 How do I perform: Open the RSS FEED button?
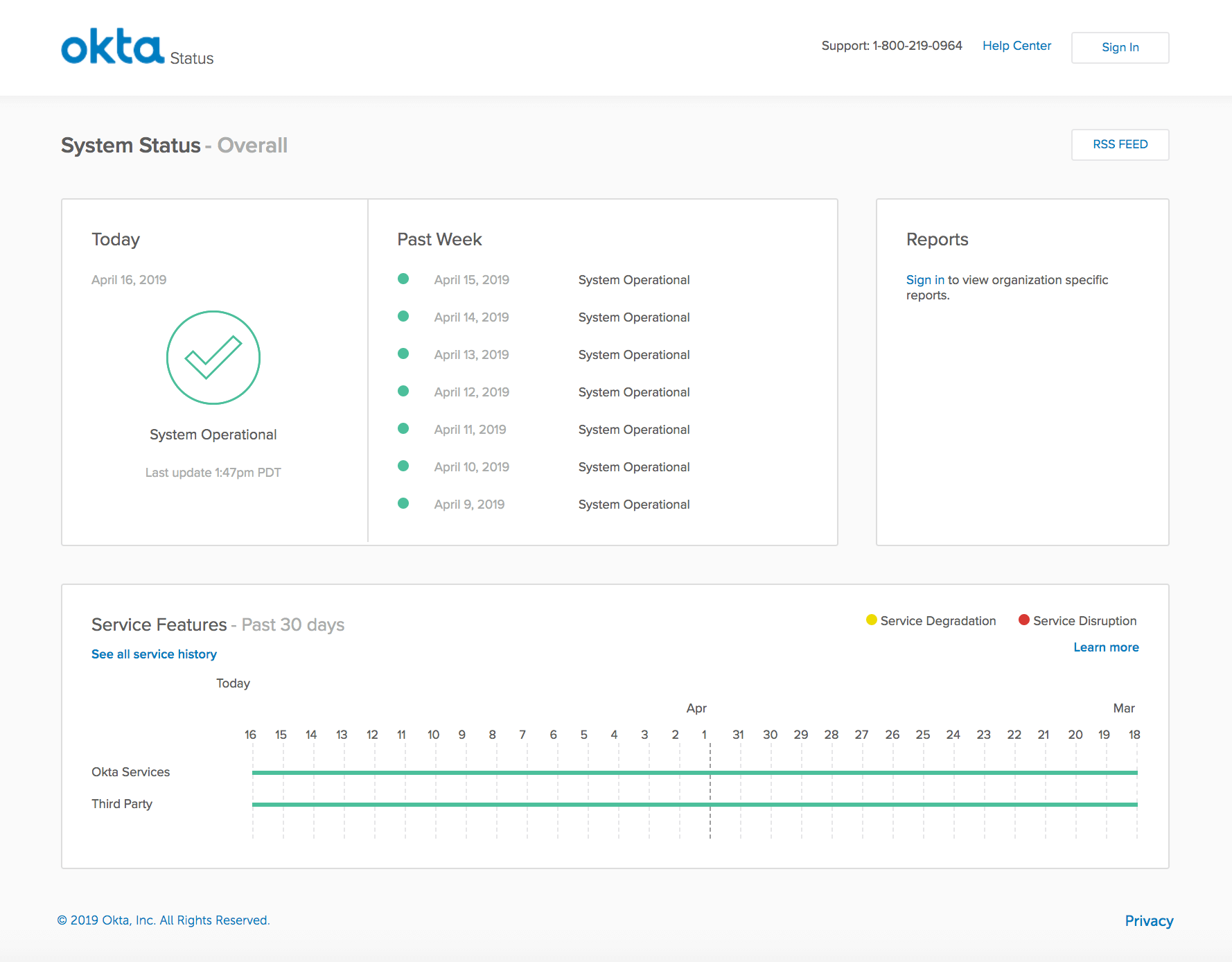1120,144
